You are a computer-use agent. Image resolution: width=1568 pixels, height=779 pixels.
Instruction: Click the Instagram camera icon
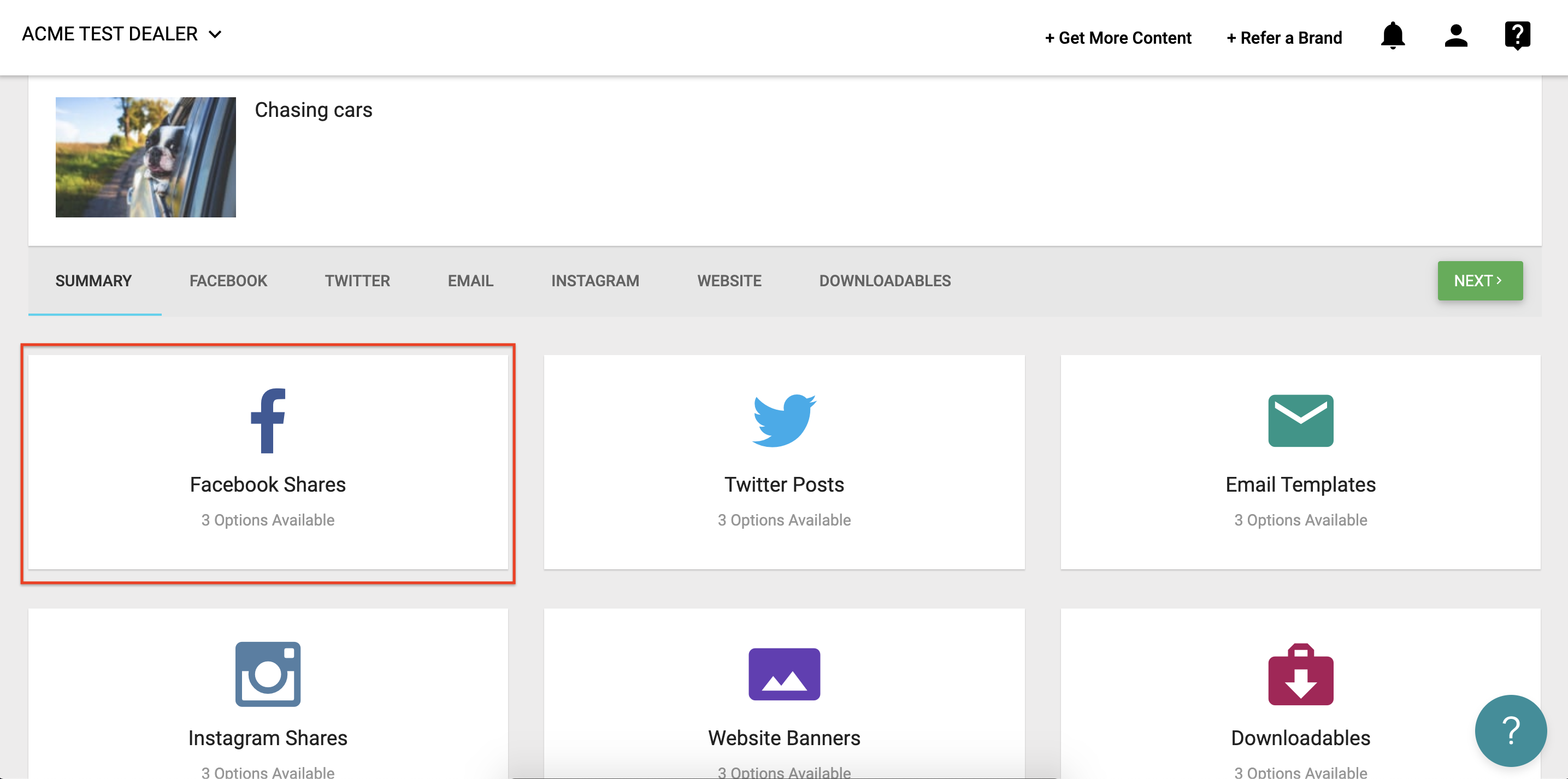tap(268, 674)
